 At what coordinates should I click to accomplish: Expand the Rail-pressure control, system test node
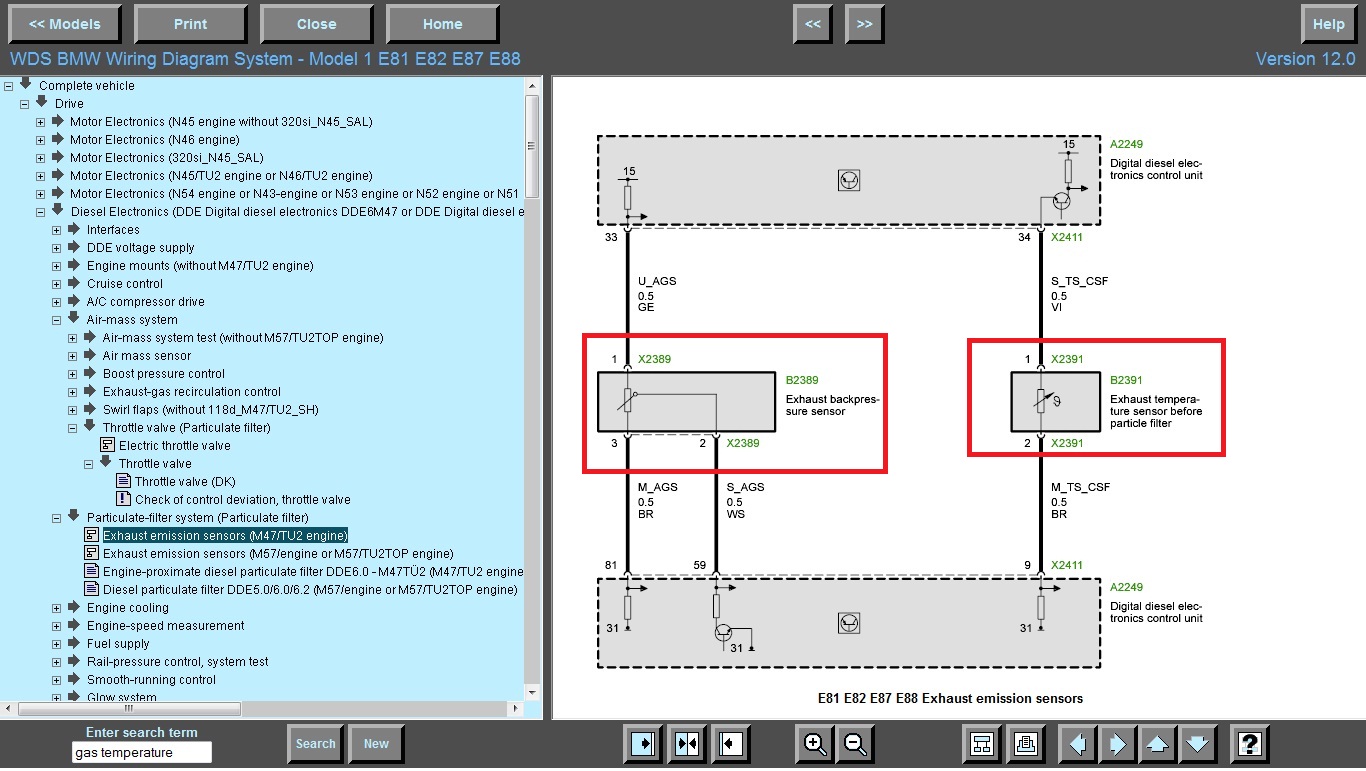coord(57,662)
